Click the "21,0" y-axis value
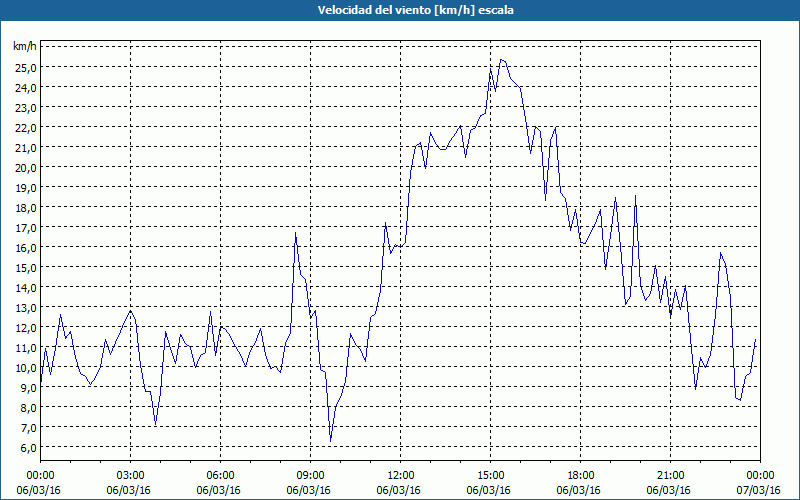Image resolution: width=800 pixels, height=500 pixels. click(x=27, y=147)
